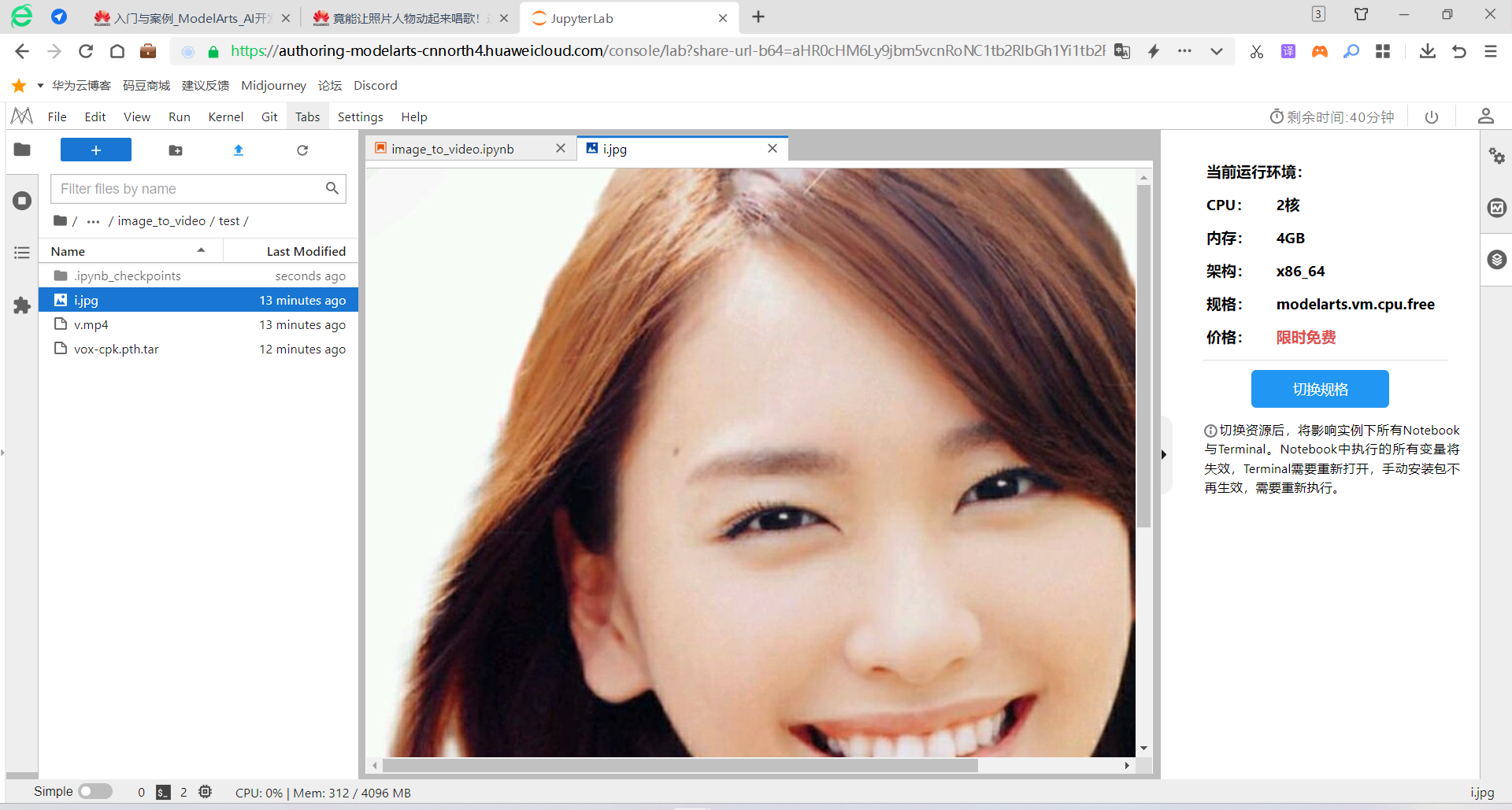
Task: Upload files using the upload arrow icon
Action: (x=239, y=150)
